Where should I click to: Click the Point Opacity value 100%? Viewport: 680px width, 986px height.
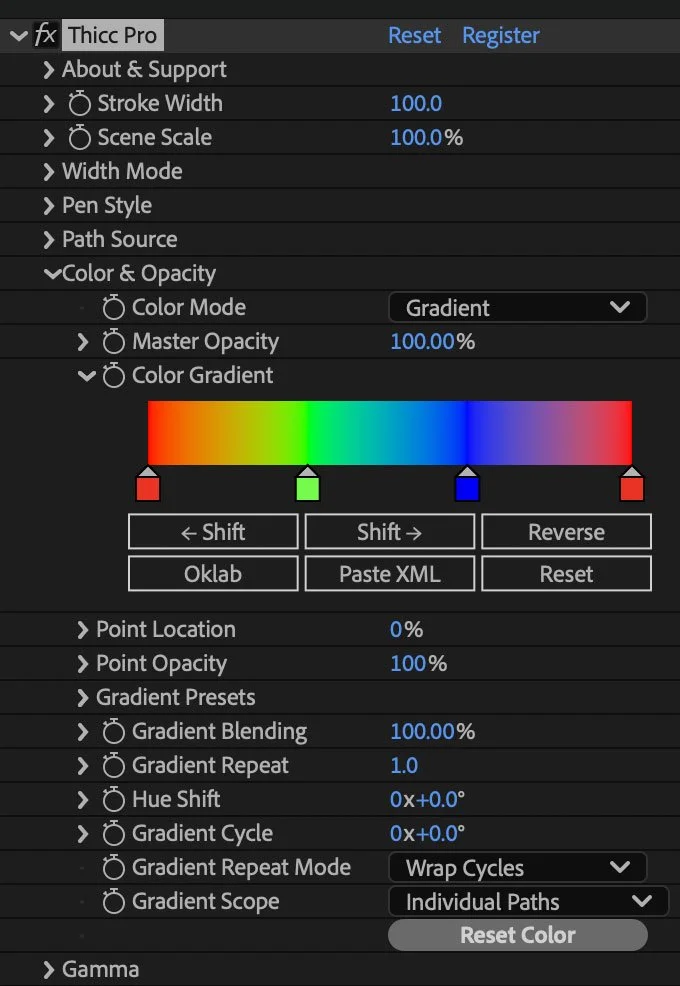tap(418, 663)
